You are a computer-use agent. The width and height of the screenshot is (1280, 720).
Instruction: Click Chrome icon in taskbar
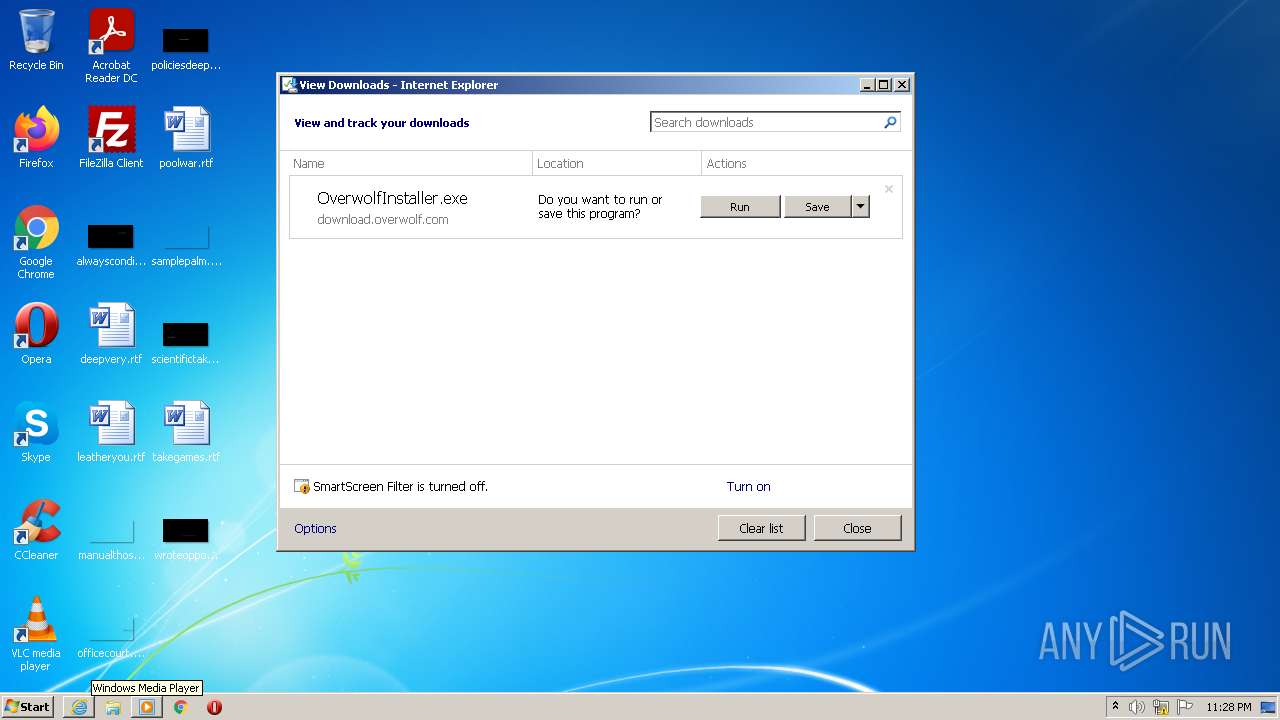click(x=181, y=707)
